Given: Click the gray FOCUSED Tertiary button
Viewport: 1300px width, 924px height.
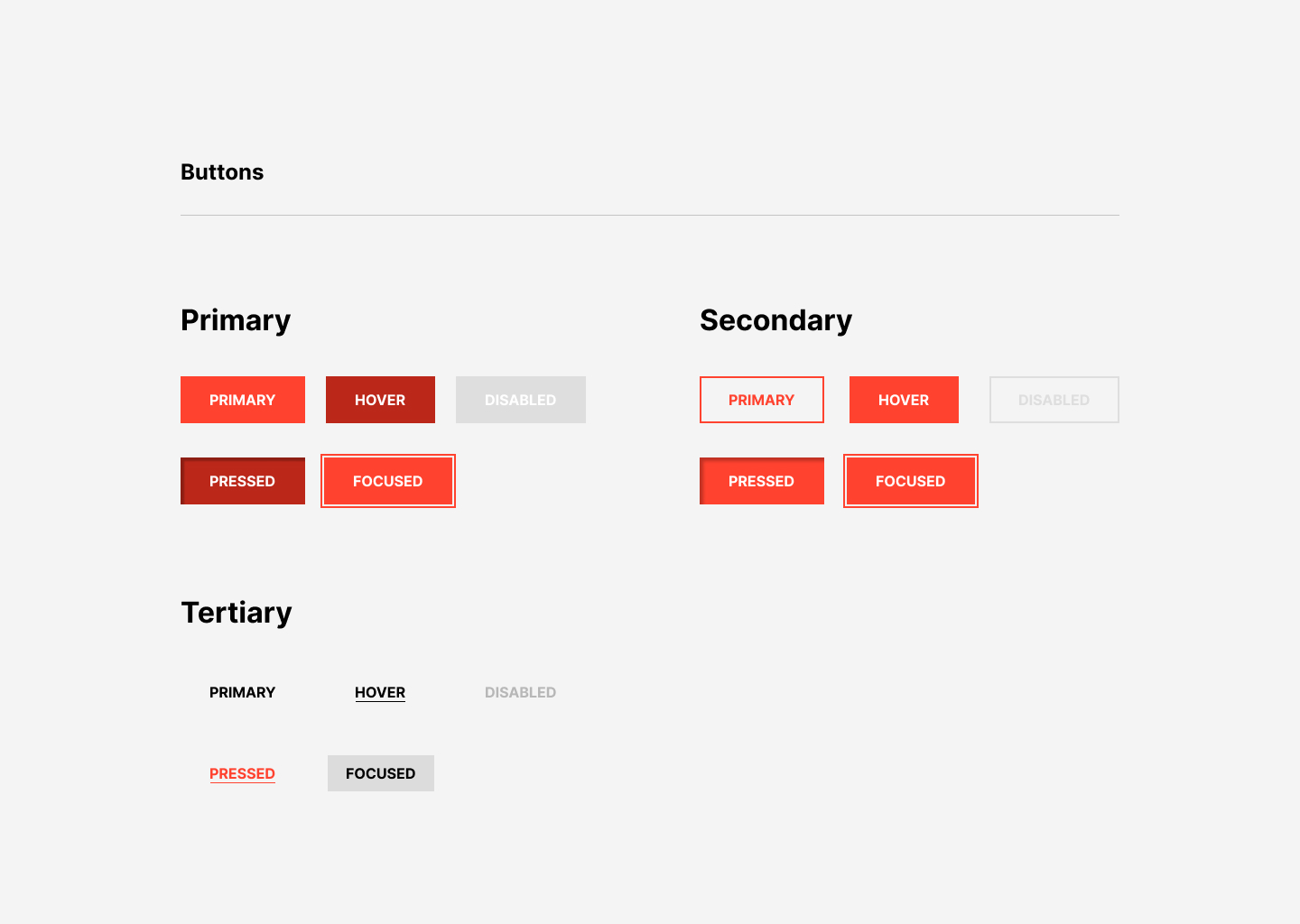Looking at the screenshot, I should [380, 773].
